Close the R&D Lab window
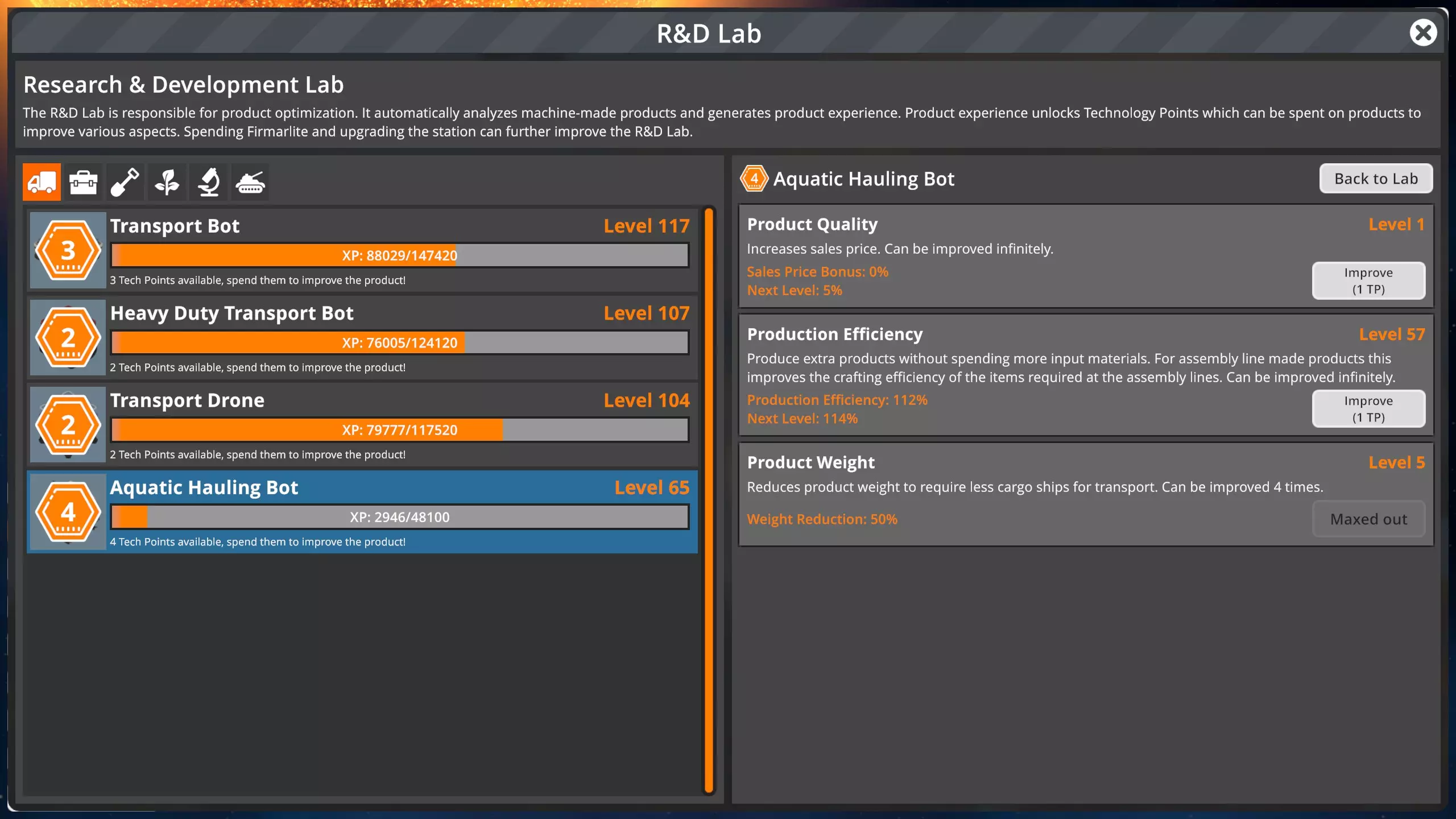Viewport: 1456px width, 819px height. tap(1422, 33)
